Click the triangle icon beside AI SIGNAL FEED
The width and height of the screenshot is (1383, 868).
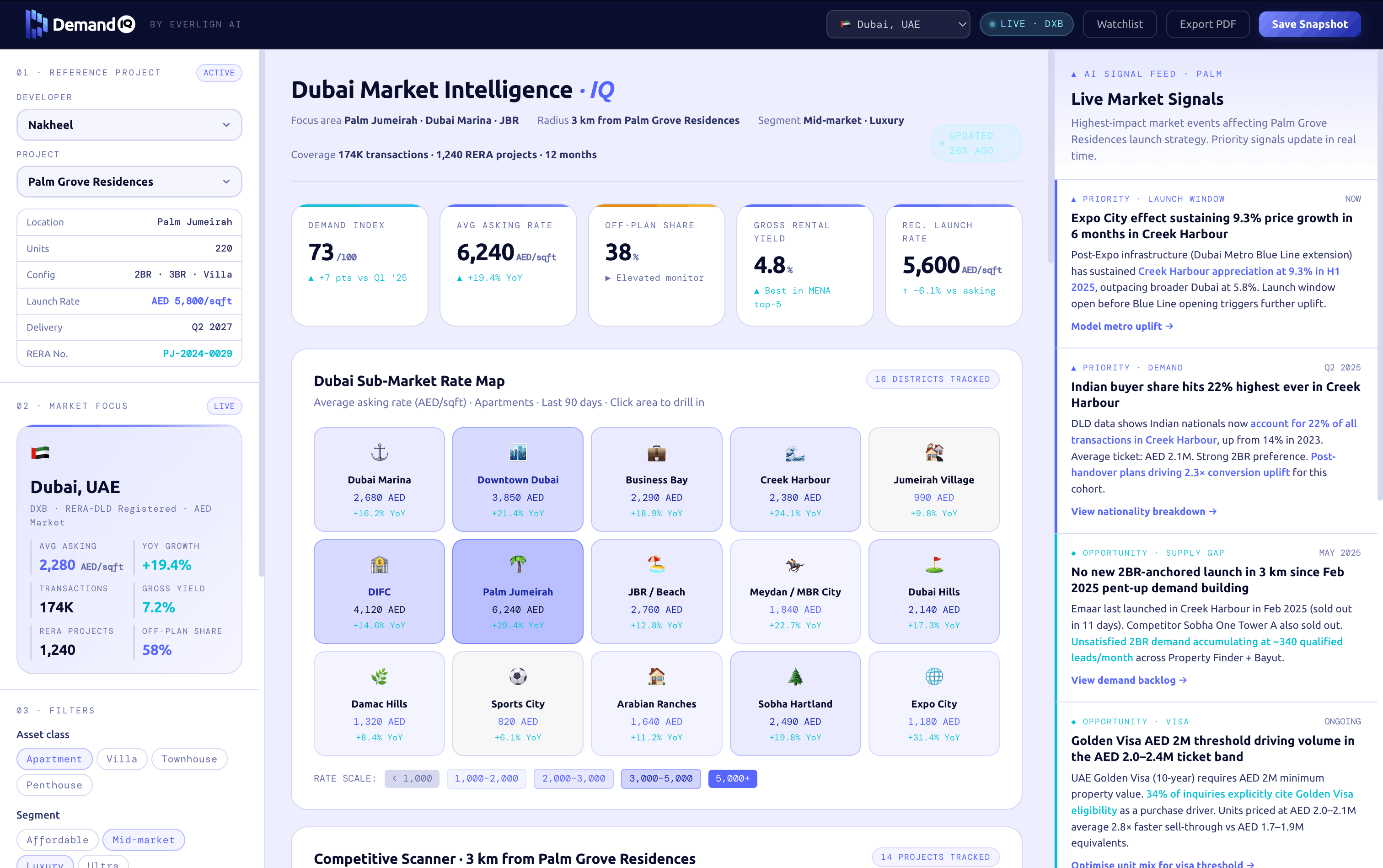[x=1073, y=74]
